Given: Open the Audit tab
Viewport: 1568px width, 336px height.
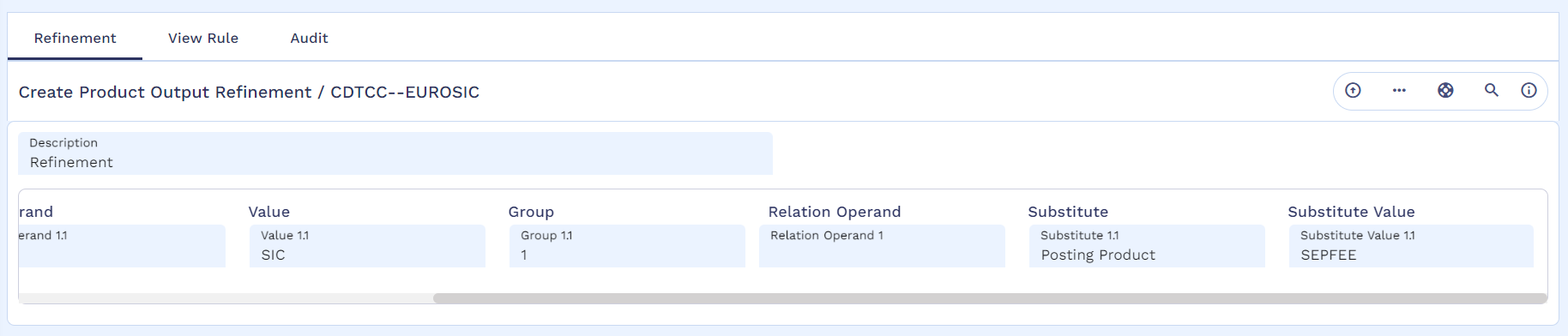Looking at the screenshot, I should (x=309, y=38).
